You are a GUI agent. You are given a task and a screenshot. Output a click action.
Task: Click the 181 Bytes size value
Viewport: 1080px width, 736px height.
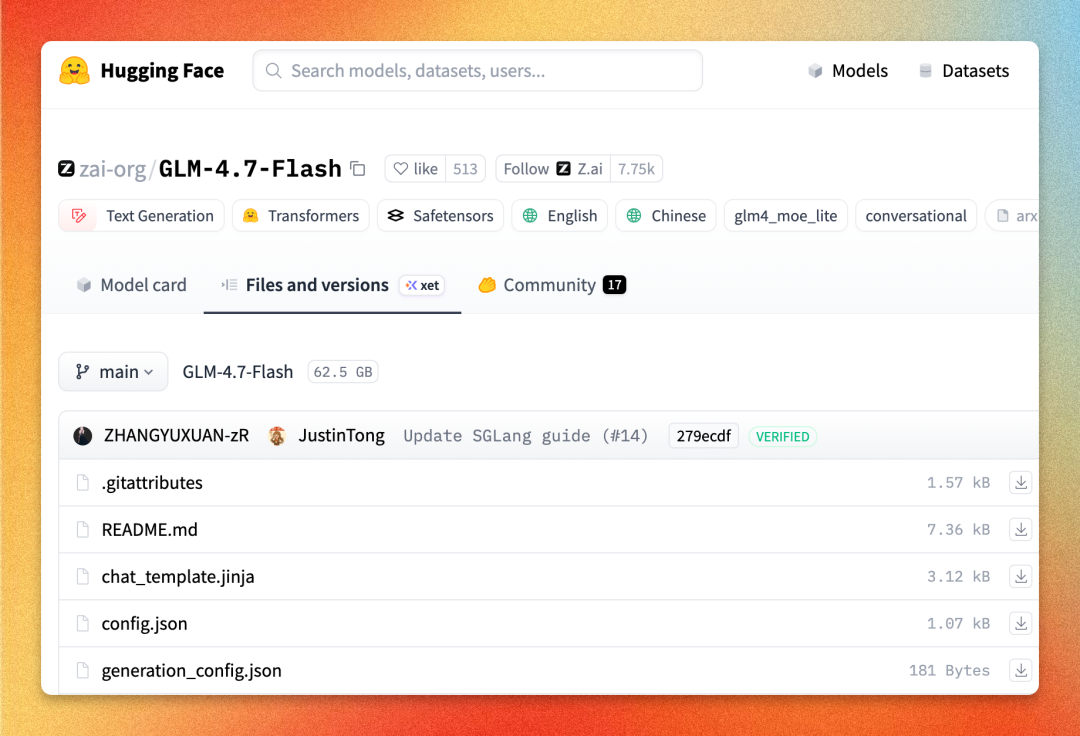(949, 670)
